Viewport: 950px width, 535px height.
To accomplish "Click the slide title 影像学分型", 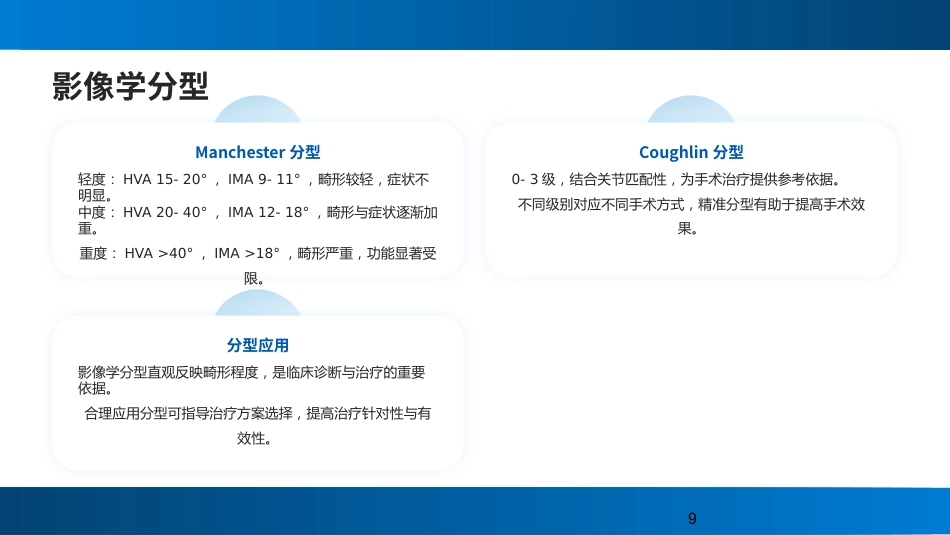I will 130,86.
